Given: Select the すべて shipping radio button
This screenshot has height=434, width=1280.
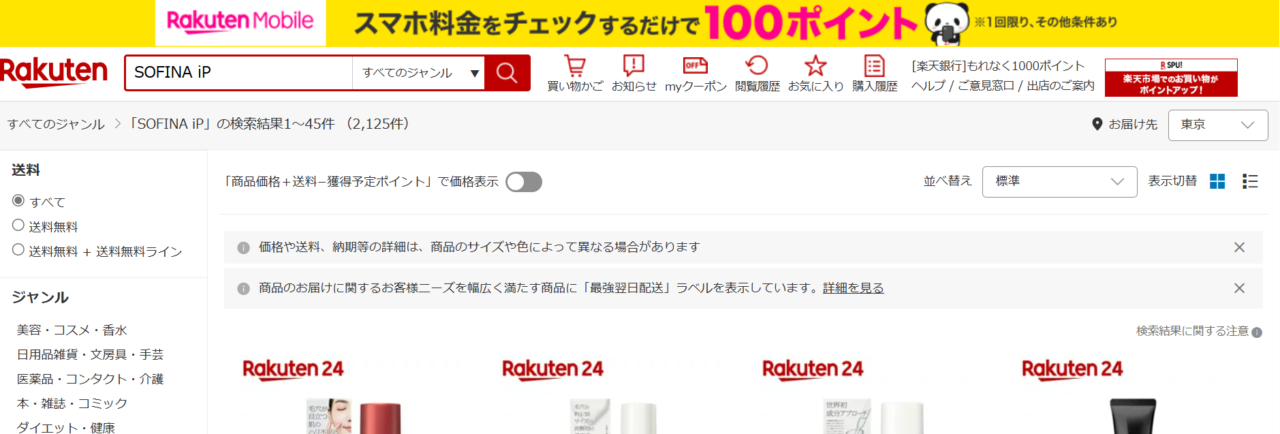Looking at the screenshot, I should [18, 201].
